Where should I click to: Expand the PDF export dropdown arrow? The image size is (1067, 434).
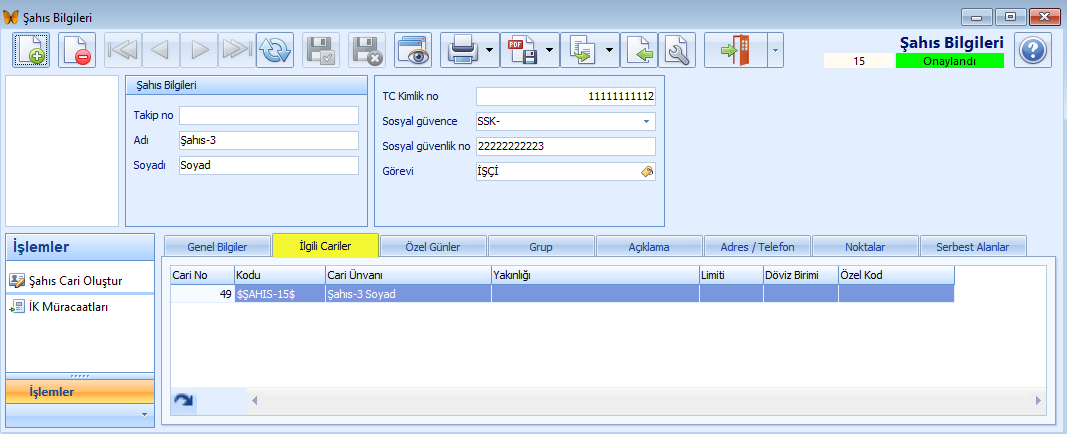tap(550, 50)
